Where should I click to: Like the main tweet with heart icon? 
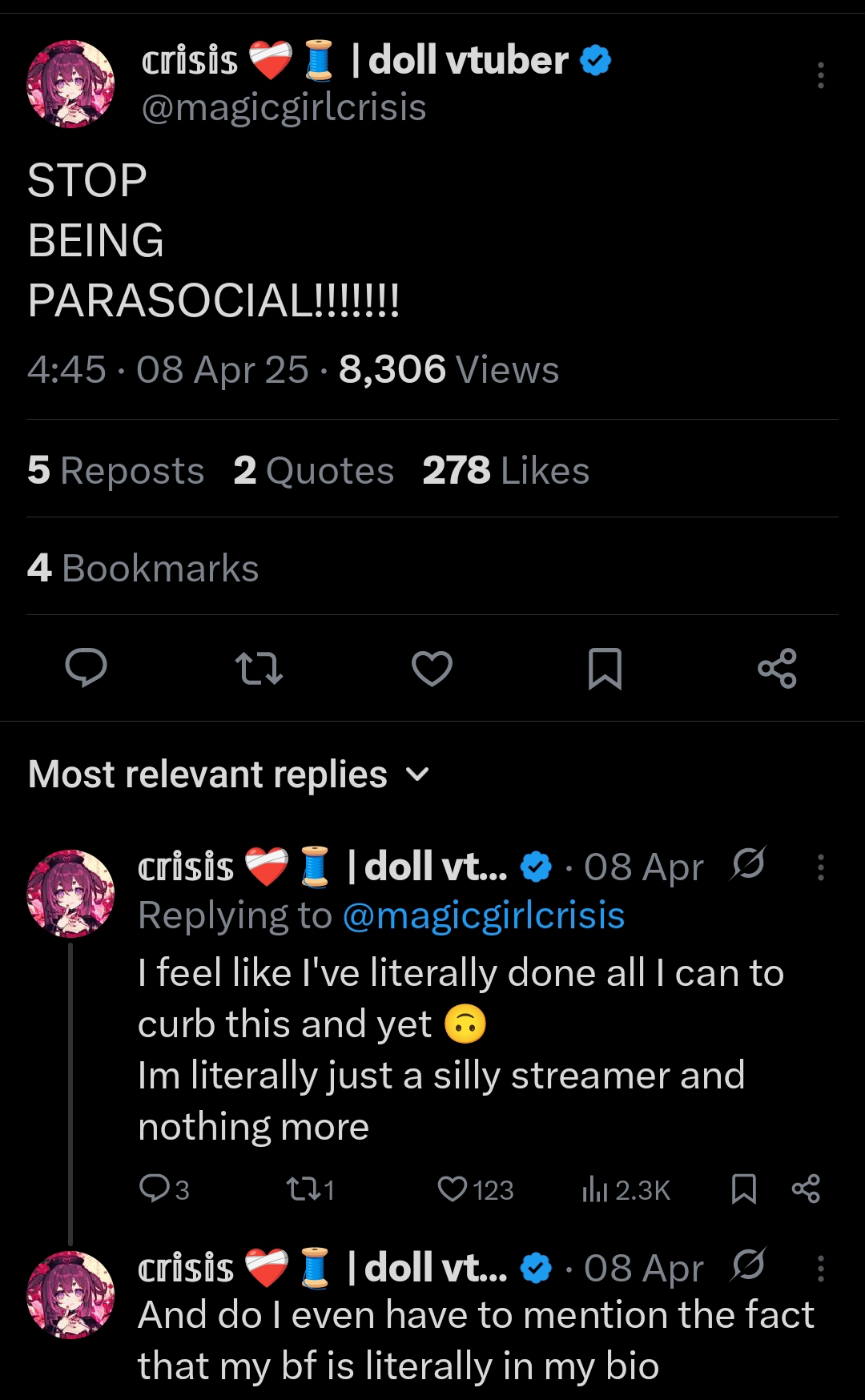click(432, 668)
